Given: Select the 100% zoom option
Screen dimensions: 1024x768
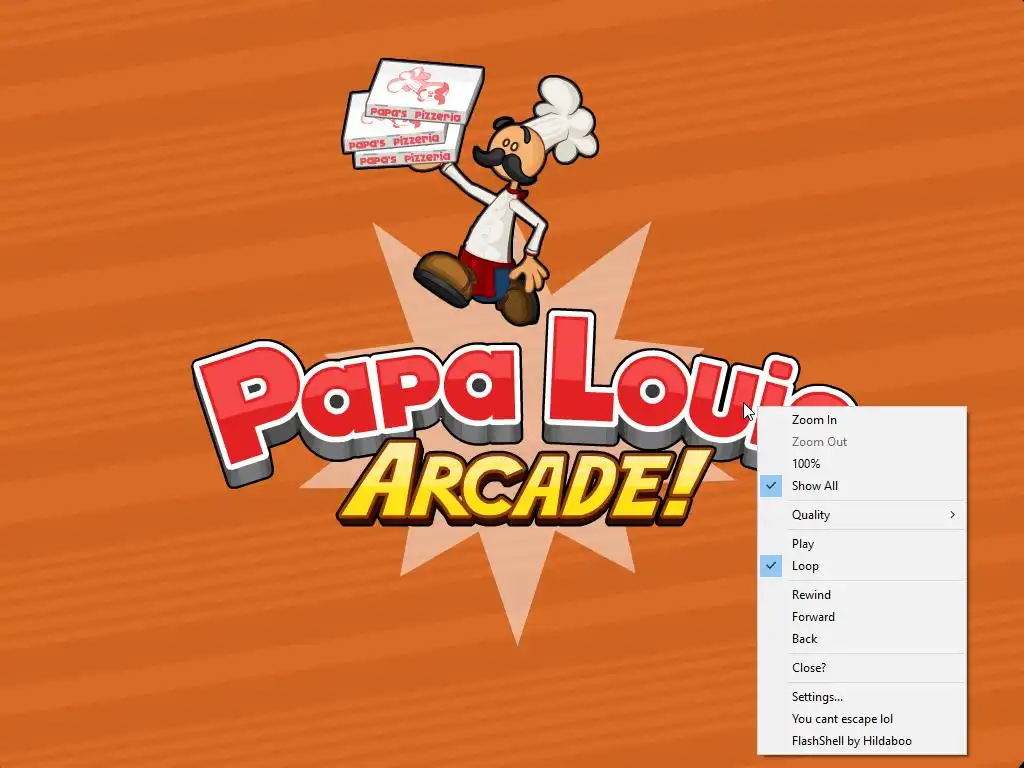Looking at the screenshot, I should point(861,464).
